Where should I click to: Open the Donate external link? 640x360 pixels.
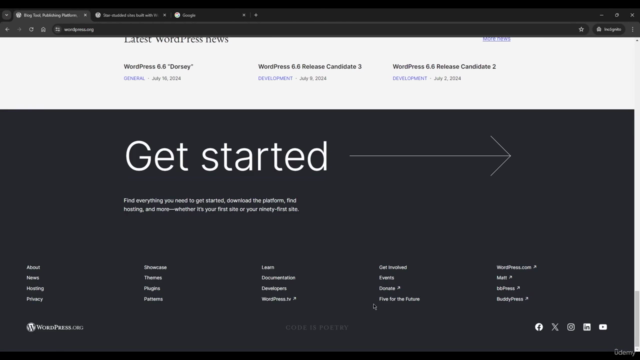click(x=389, y=288)
